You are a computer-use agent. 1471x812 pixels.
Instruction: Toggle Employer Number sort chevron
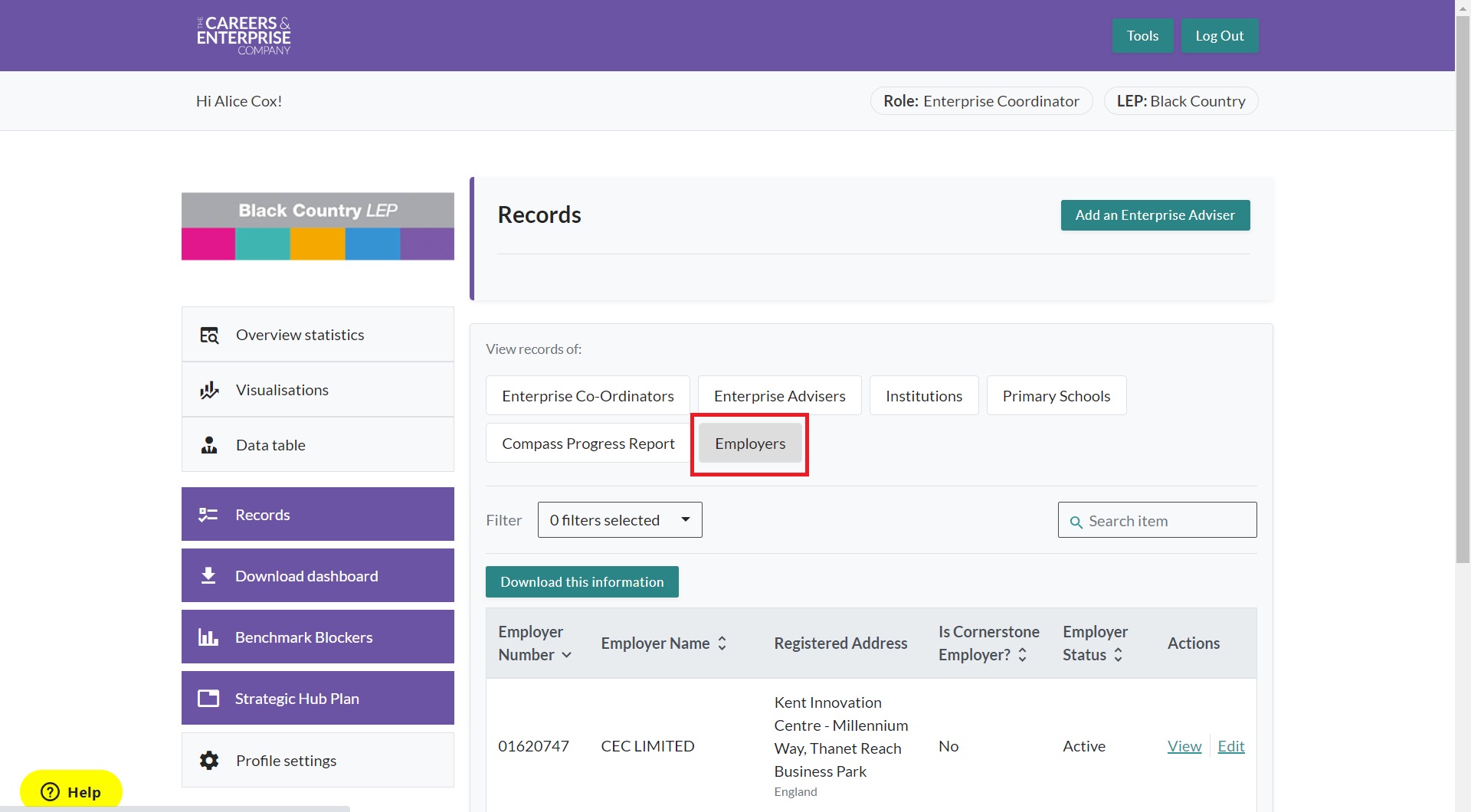click(x=566, y=655)
